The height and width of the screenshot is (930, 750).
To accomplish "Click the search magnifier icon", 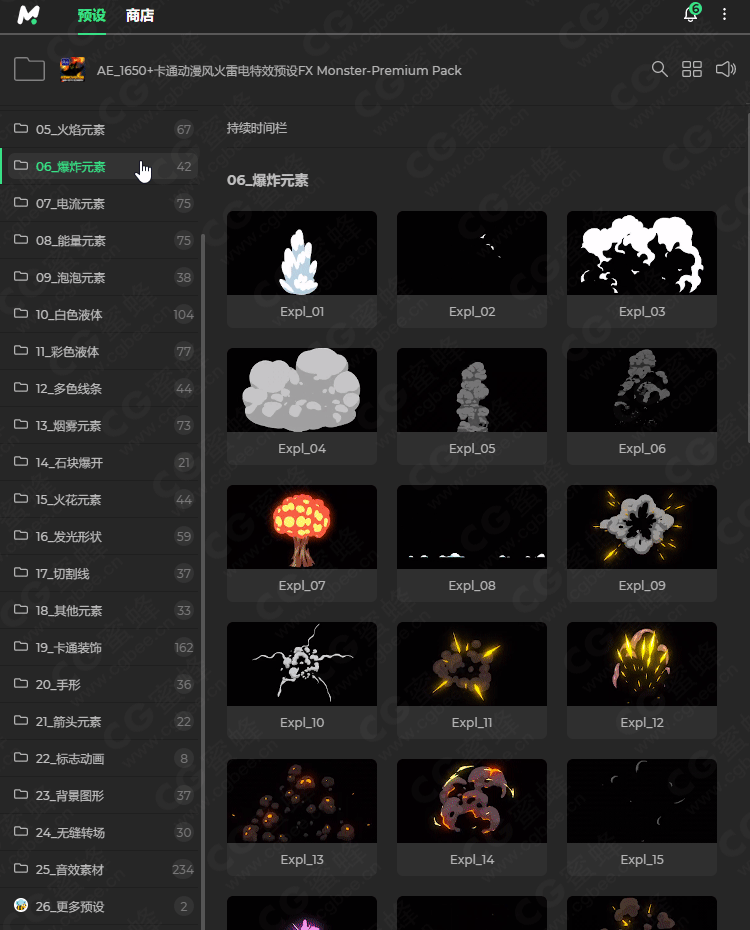I will tap(659, 69).
